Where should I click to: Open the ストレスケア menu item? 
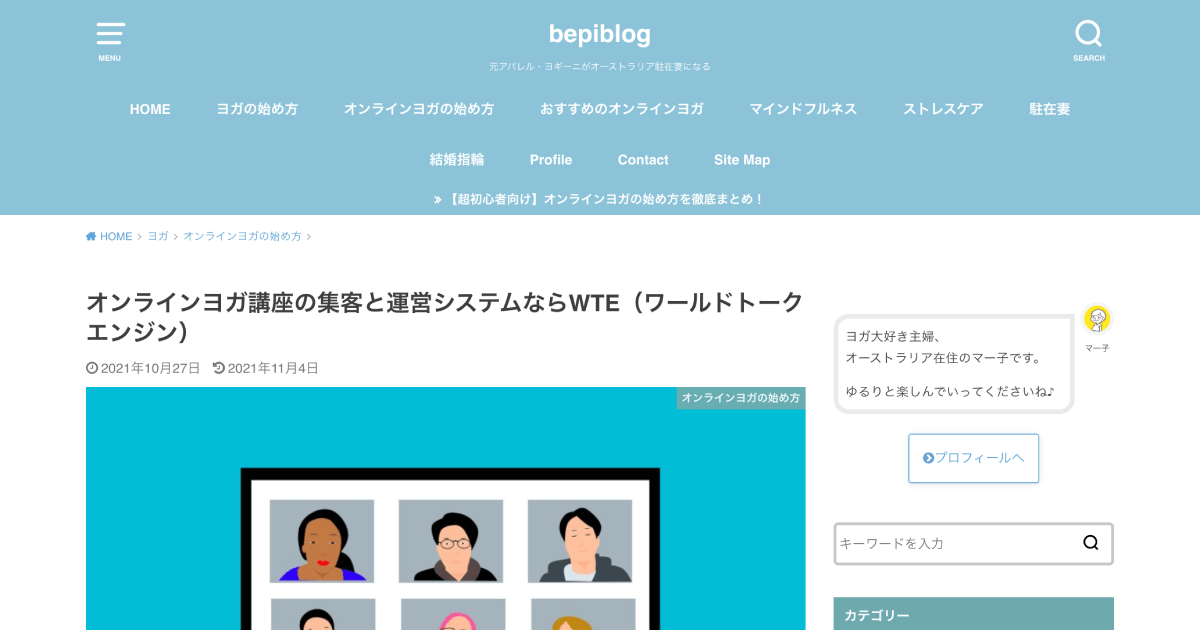[x=943, y=109]
